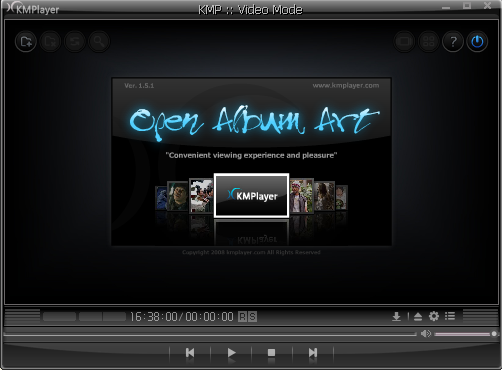Toggle the S shuffle indicator
Viewport: 502px width, 370px height.
coord(252,316)
